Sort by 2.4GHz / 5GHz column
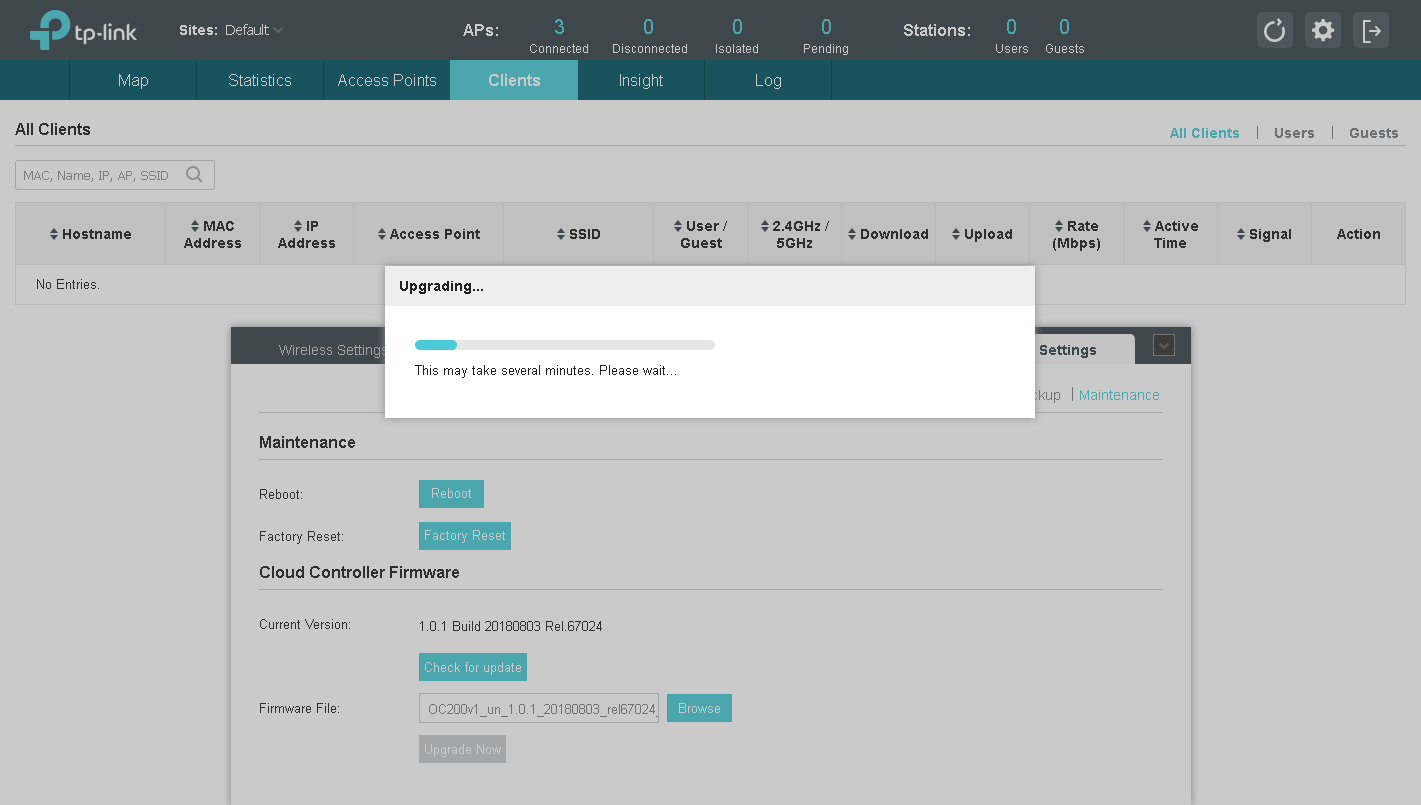The width and height of the screenshot is (1421, 805). click(795, 234)
